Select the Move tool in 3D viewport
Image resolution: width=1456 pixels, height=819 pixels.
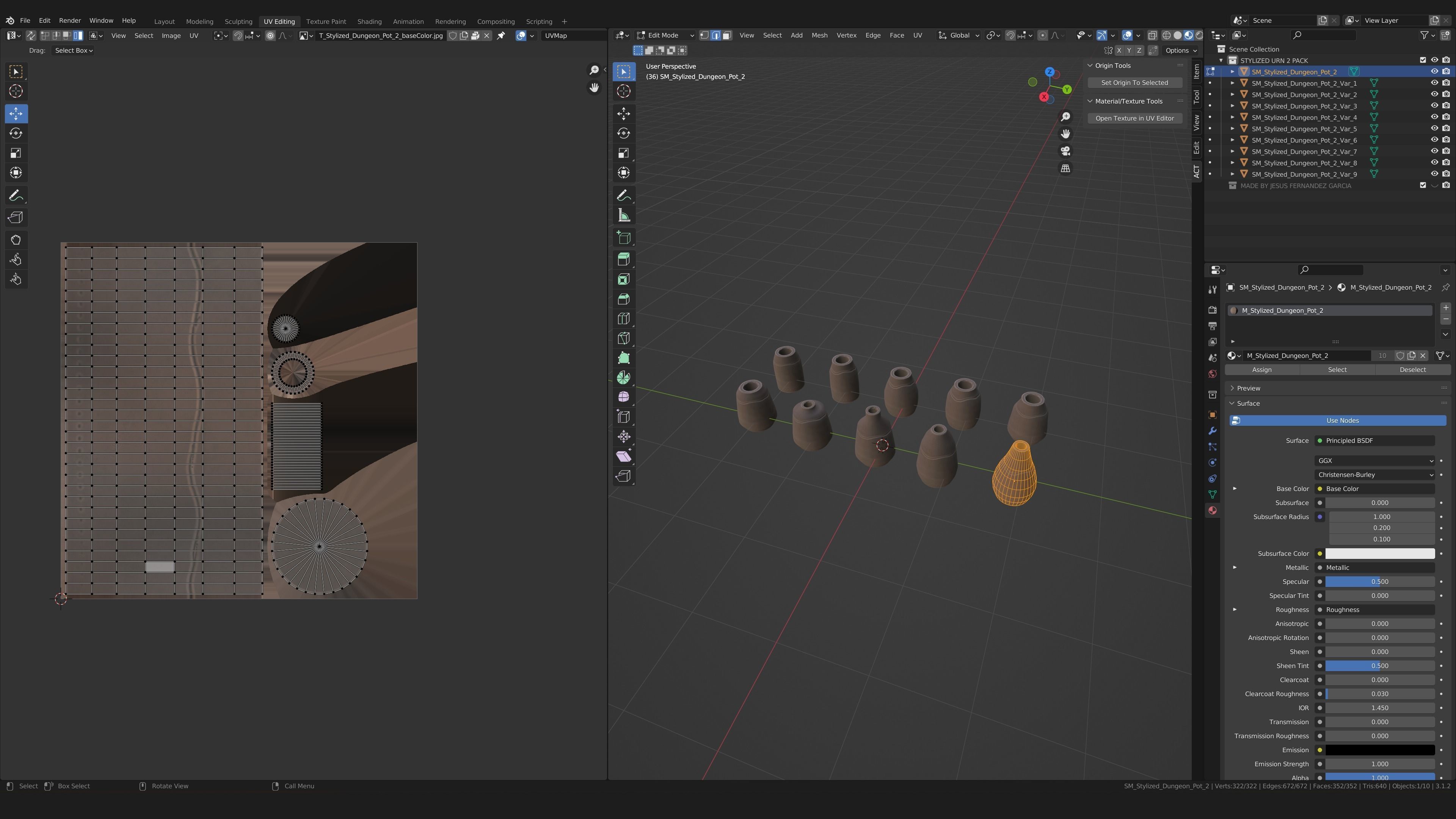(623, 114)
